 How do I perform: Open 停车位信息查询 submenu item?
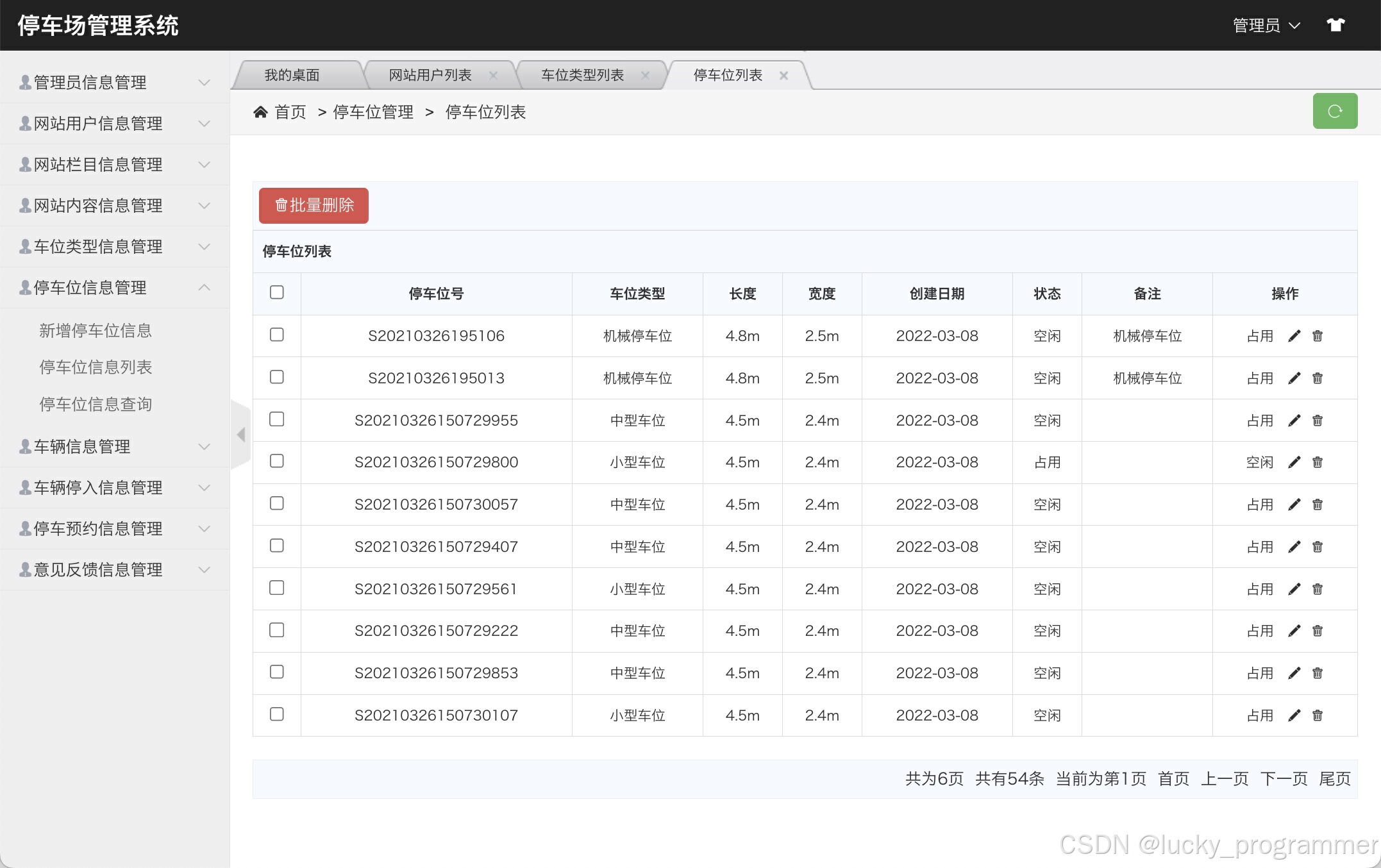(96, 405)
